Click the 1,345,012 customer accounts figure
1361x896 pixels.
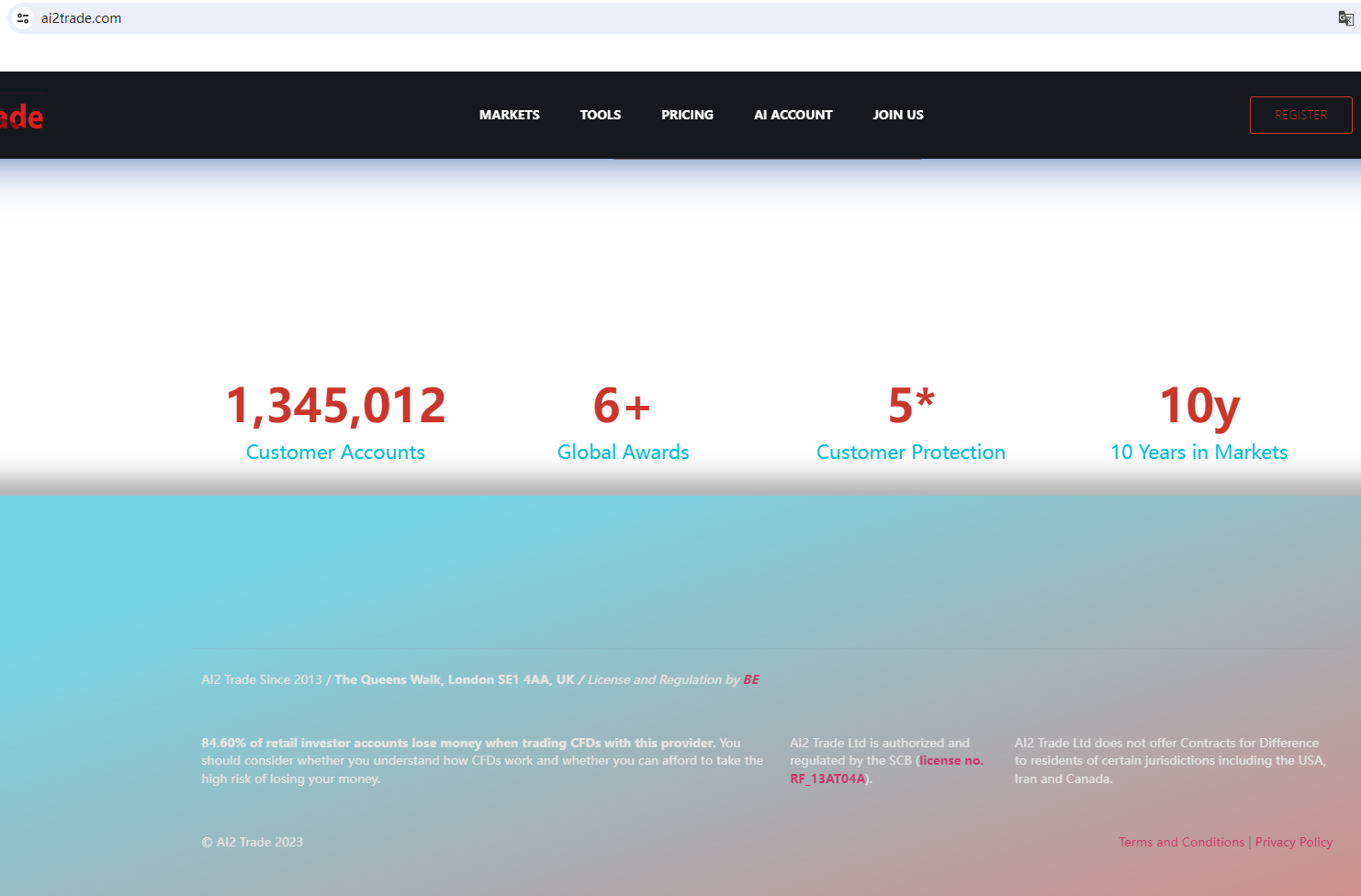(336, 406)
